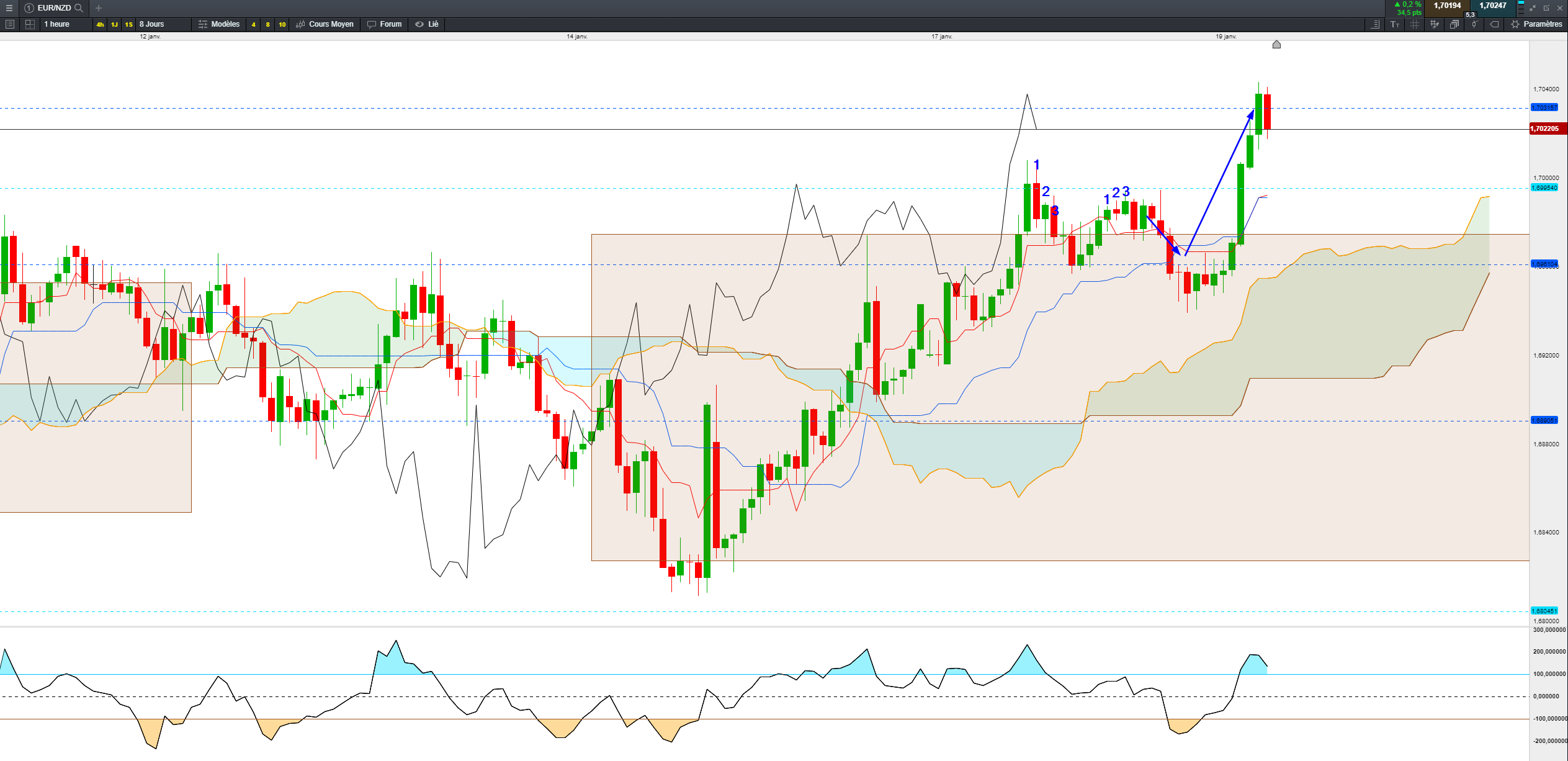This screenshot has width=1568, height=761.
Task: Open the Modèles menu
Action: click(225, 24)
